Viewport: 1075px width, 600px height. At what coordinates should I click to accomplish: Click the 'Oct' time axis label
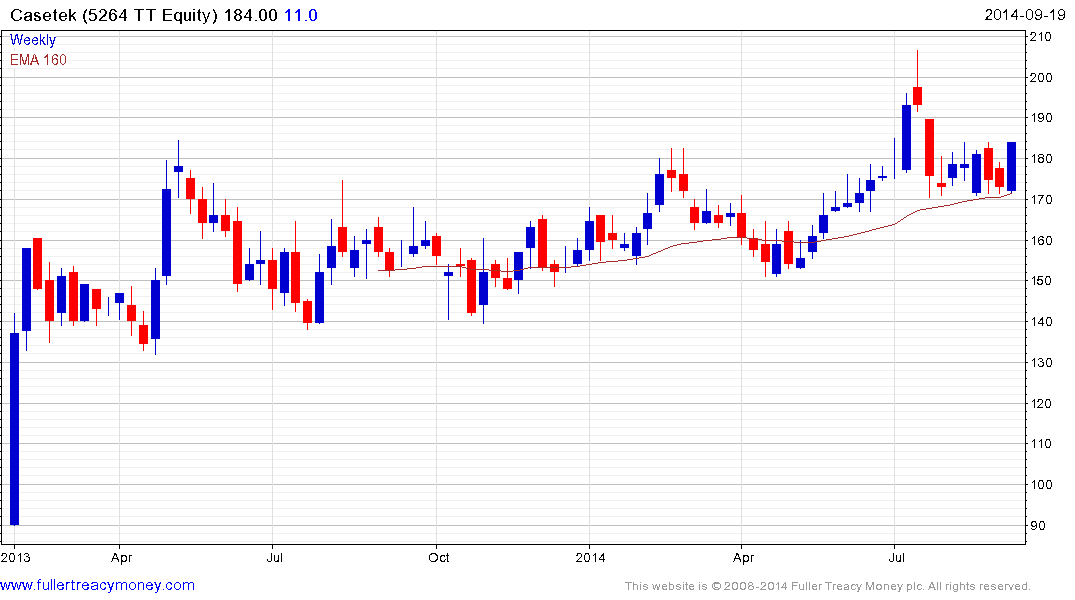(439, 557)
